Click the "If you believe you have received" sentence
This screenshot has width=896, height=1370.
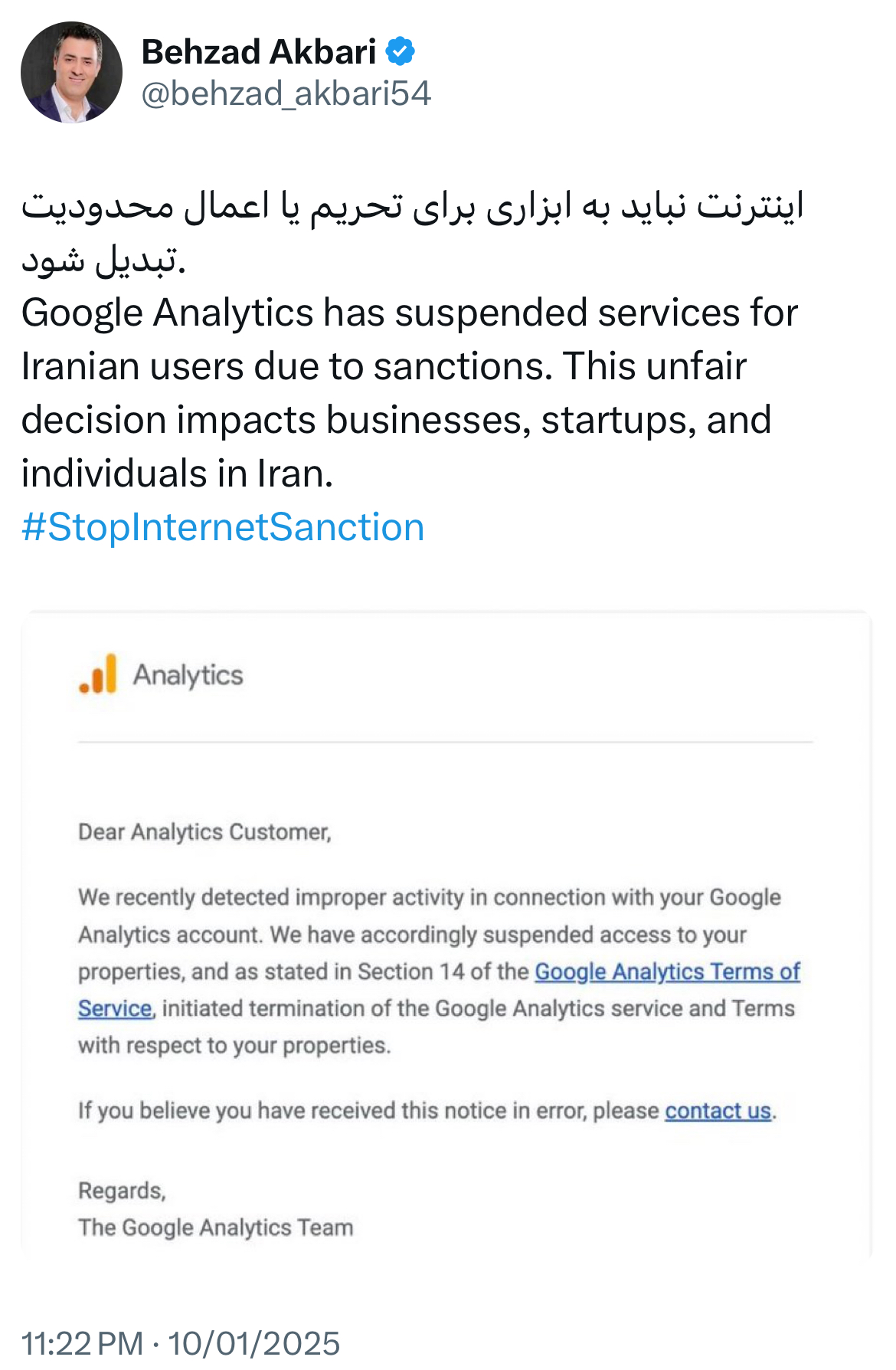click(x=368, y=1111)
